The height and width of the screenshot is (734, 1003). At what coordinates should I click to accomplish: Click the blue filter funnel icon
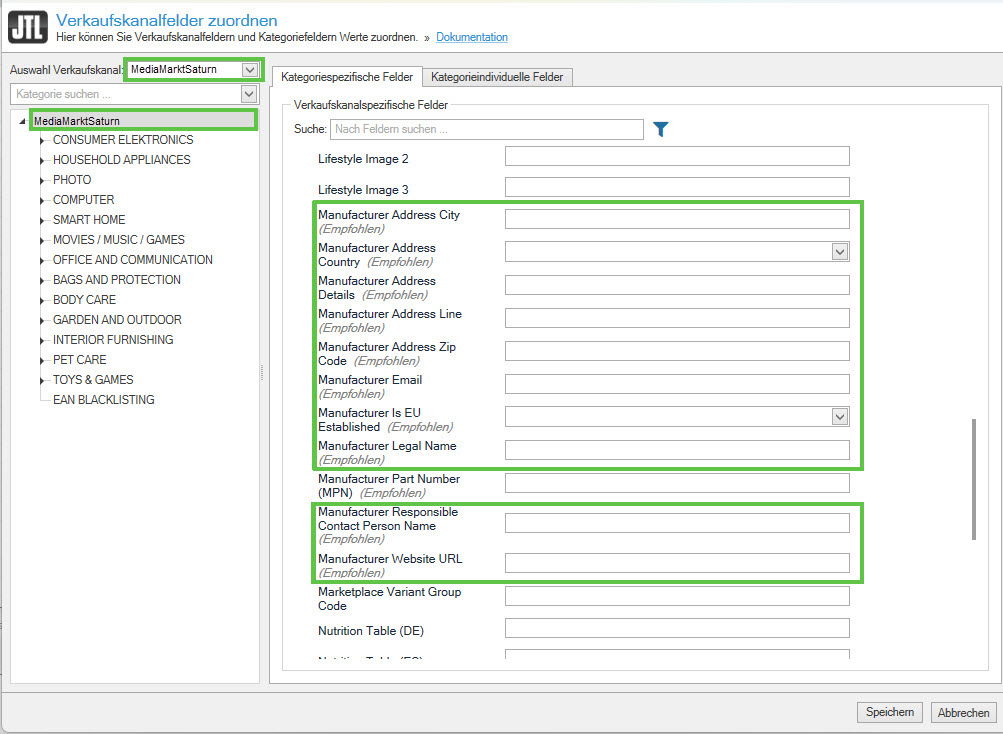tap(660, 129)
